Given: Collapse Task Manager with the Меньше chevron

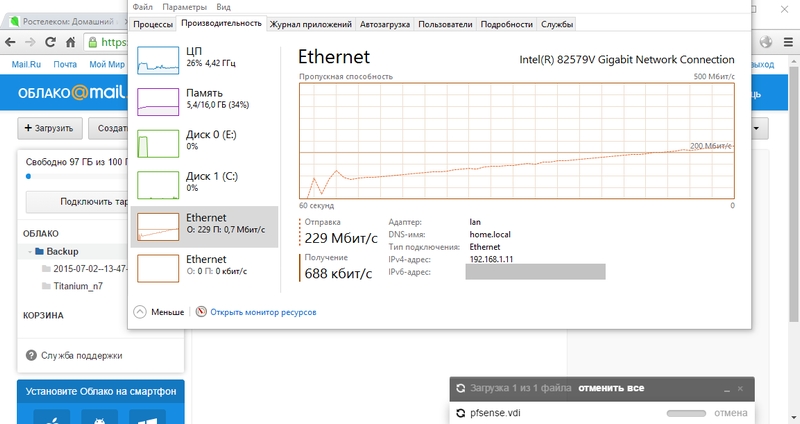Looking at the screenshot, I should point(140,312).
